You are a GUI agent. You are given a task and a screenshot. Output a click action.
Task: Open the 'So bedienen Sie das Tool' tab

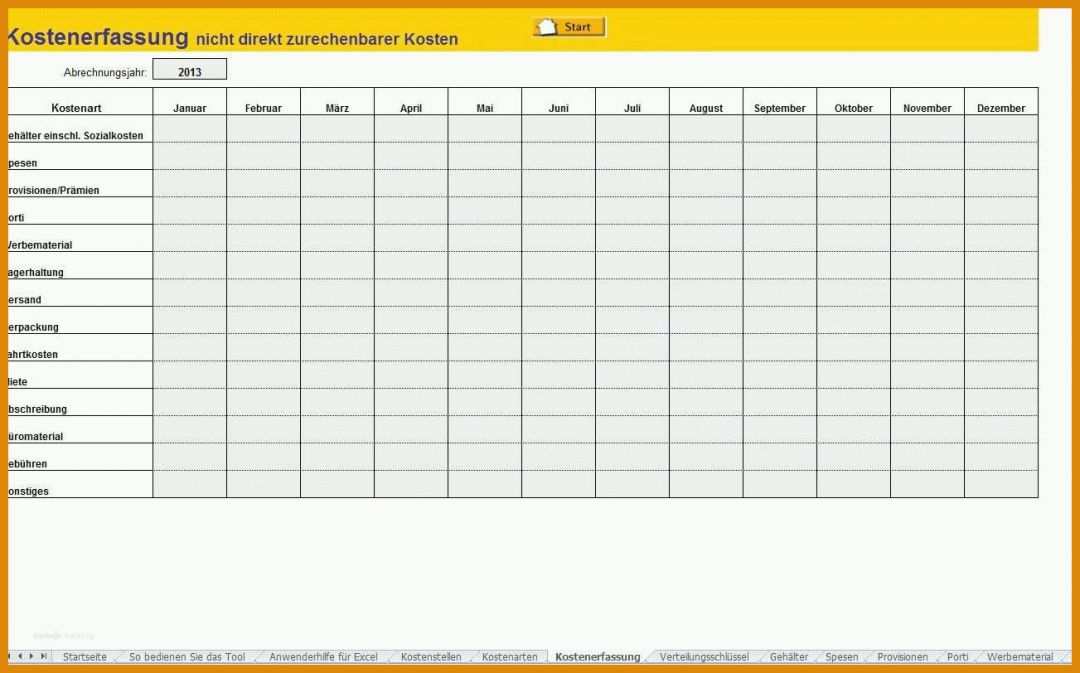[x=187, y=656]
